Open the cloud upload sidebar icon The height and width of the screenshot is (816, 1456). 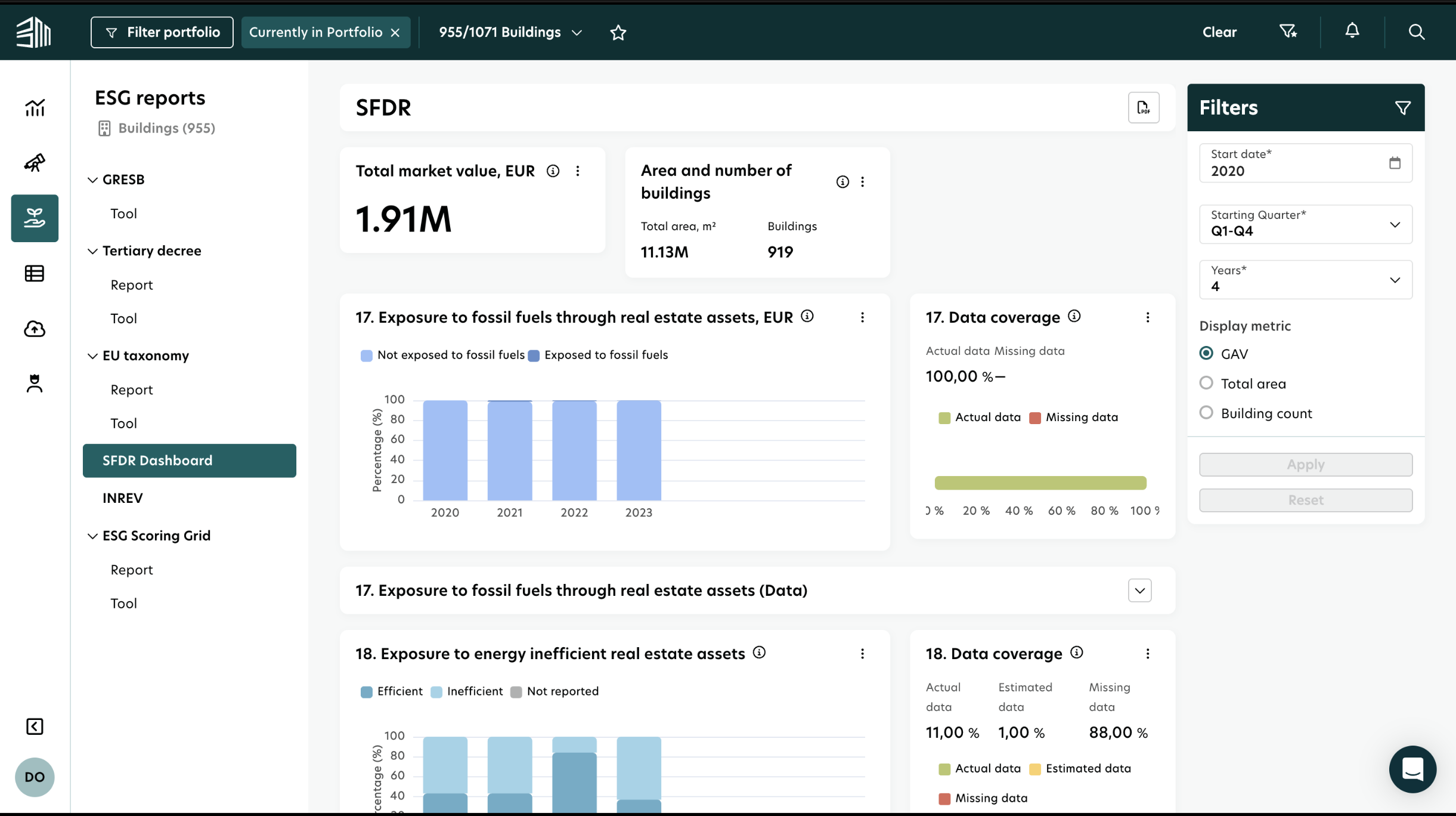[35, 329]
